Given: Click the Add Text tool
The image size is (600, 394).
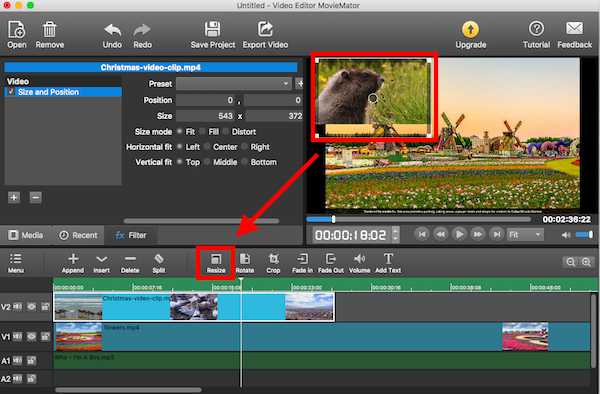Looking at the screenshot, I should pyautogui.click(x=388, y=263).
